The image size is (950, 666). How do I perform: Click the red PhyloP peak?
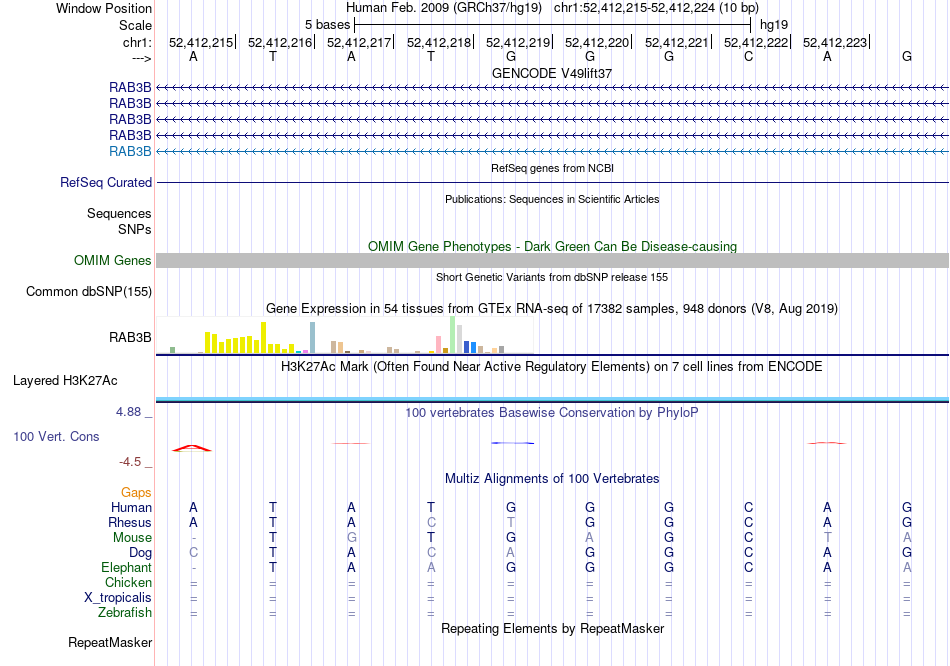tap(192, 448)
